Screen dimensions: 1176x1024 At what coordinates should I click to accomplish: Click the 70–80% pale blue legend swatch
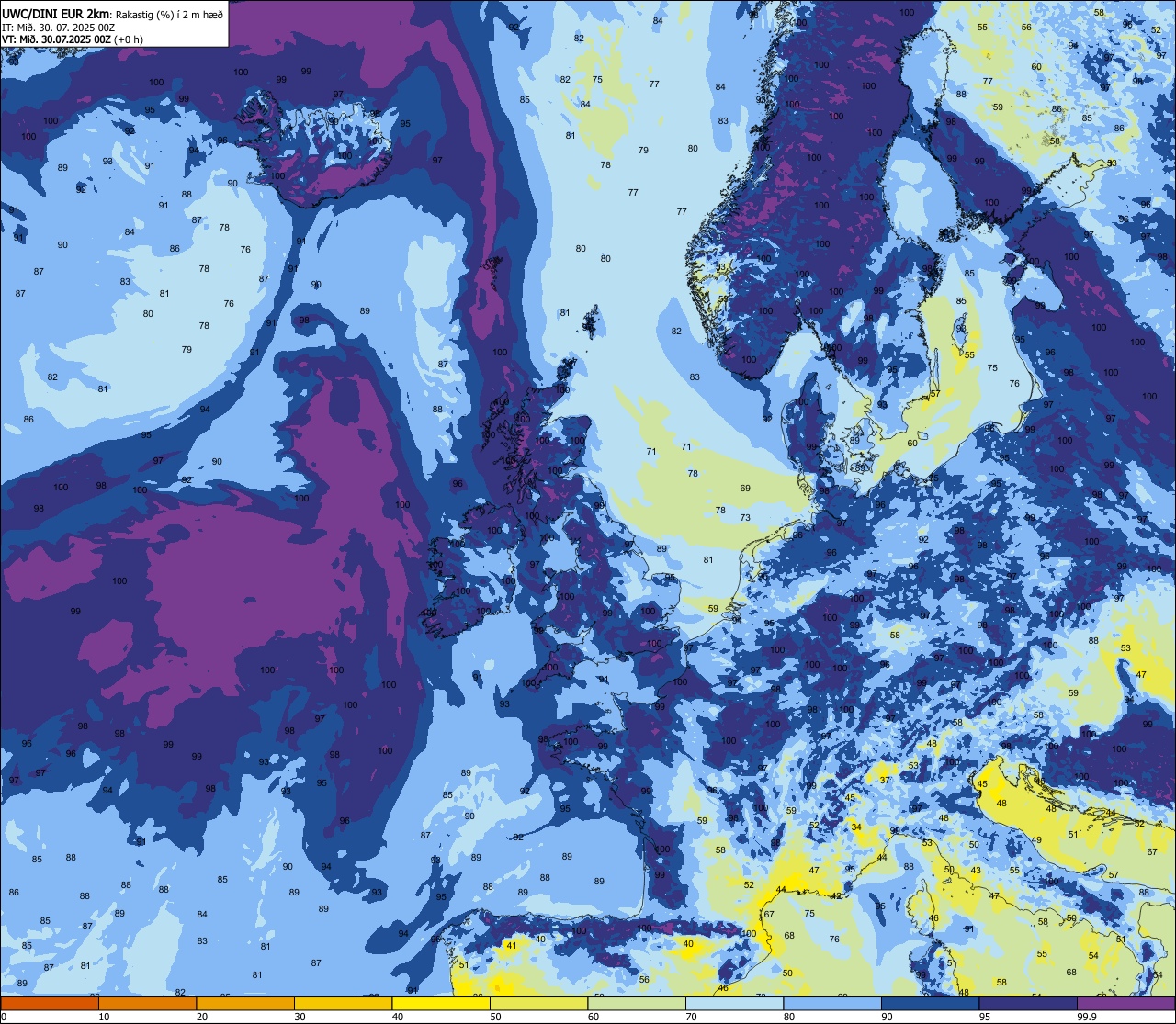tap(735, 1003)
